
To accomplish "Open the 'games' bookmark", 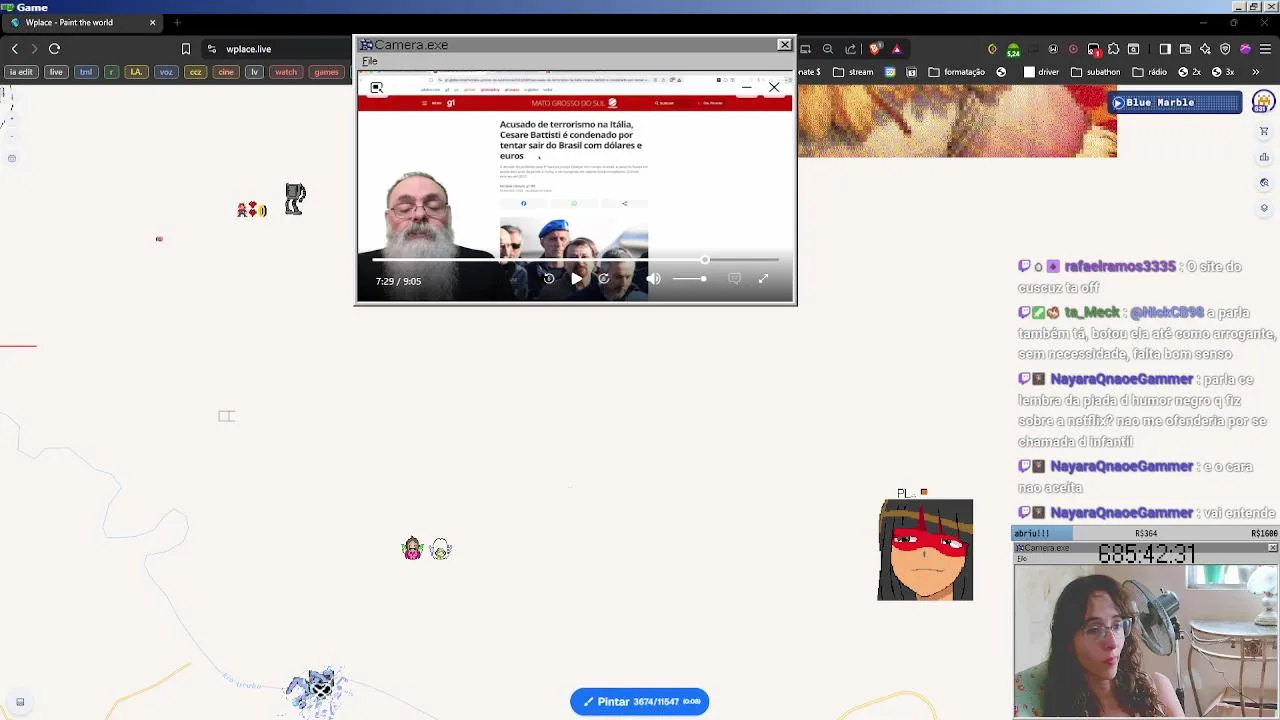I will (x=326, y=72).
